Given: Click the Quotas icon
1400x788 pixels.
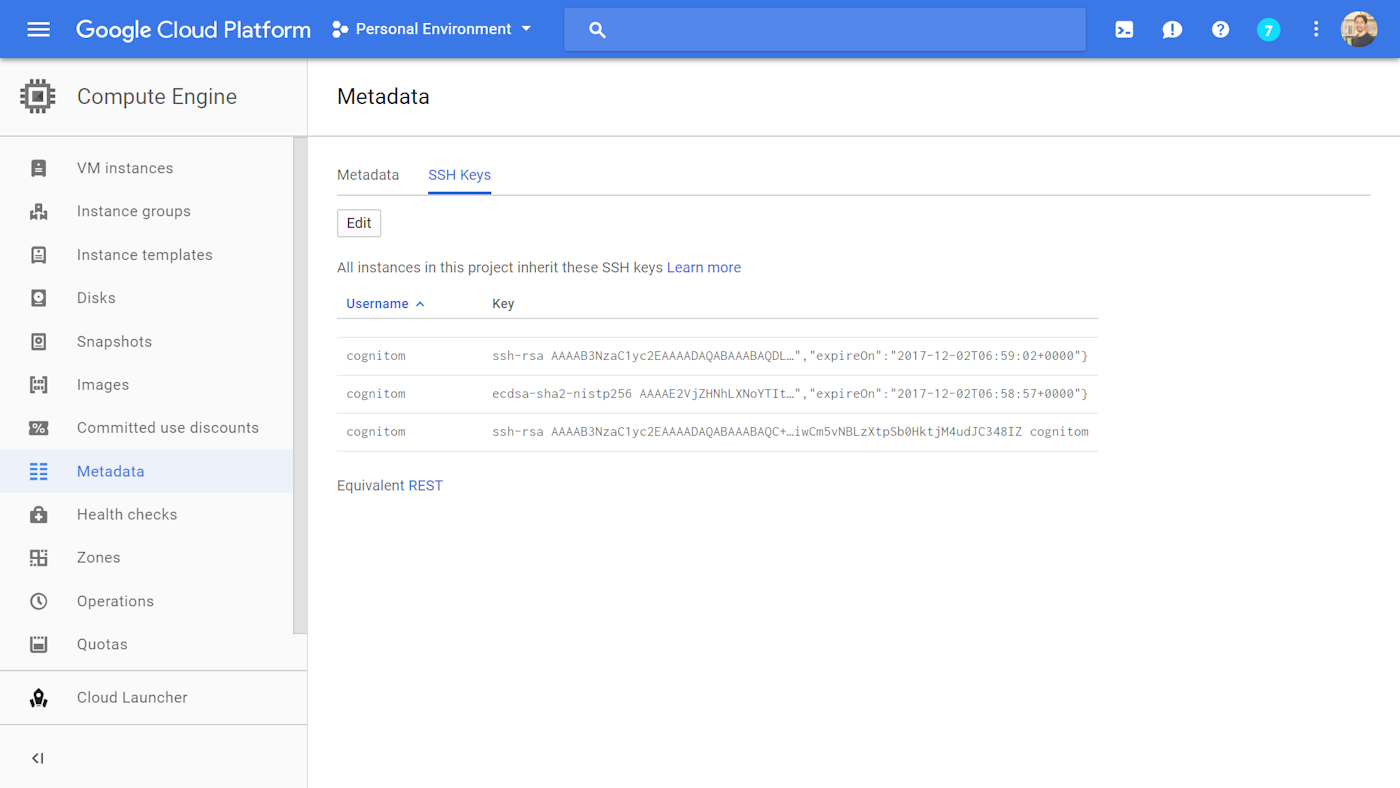Looking at the screenshot, I should [x=38, y=644].
